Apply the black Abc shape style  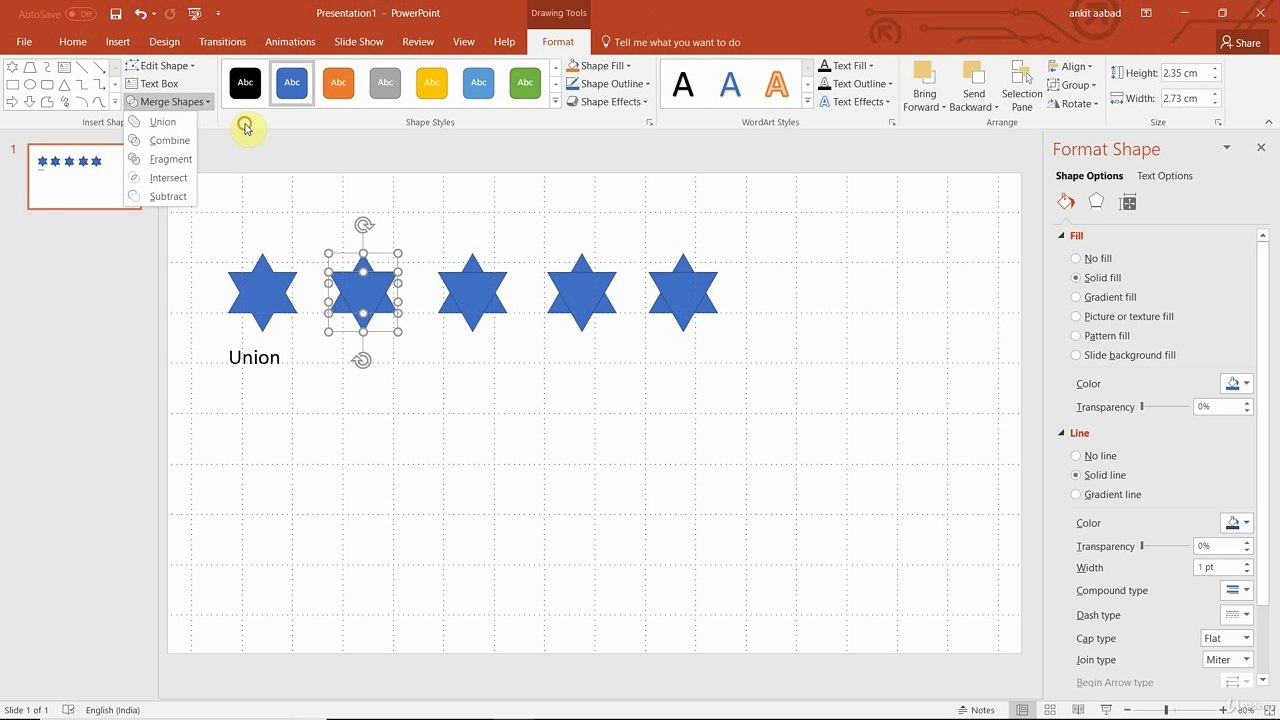click(x=245, y=83)
